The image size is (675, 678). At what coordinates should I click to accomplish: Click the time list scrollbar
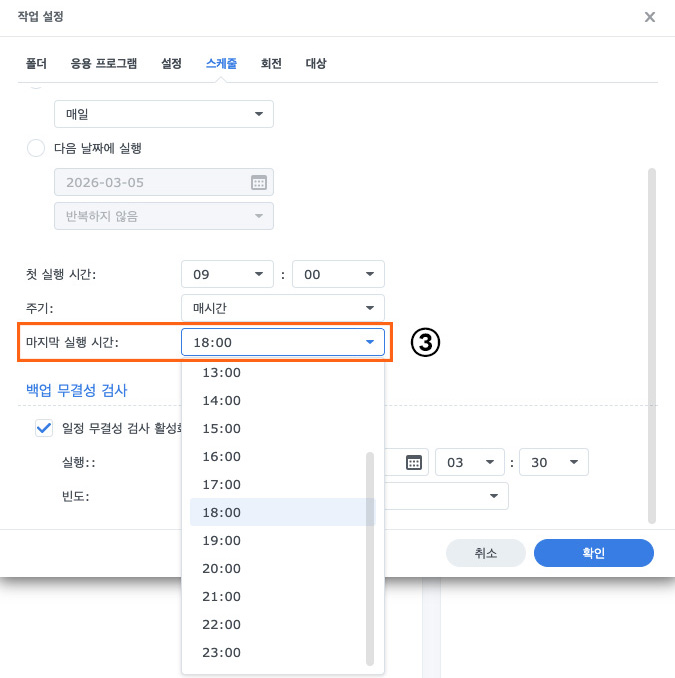pyautogui.click(x=370, y=558)
